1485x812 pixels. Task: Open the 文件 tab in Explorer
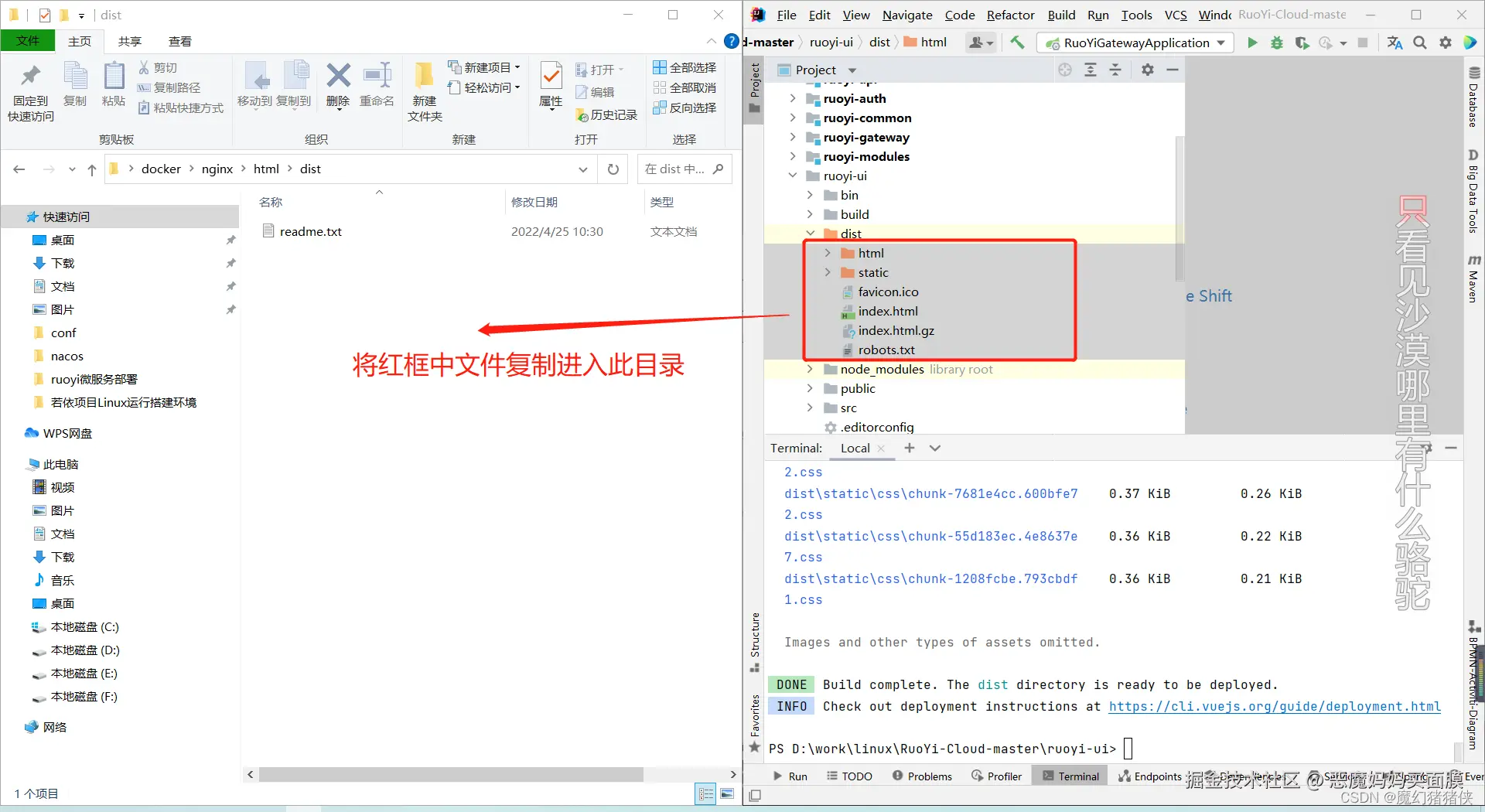click(28, 41)
